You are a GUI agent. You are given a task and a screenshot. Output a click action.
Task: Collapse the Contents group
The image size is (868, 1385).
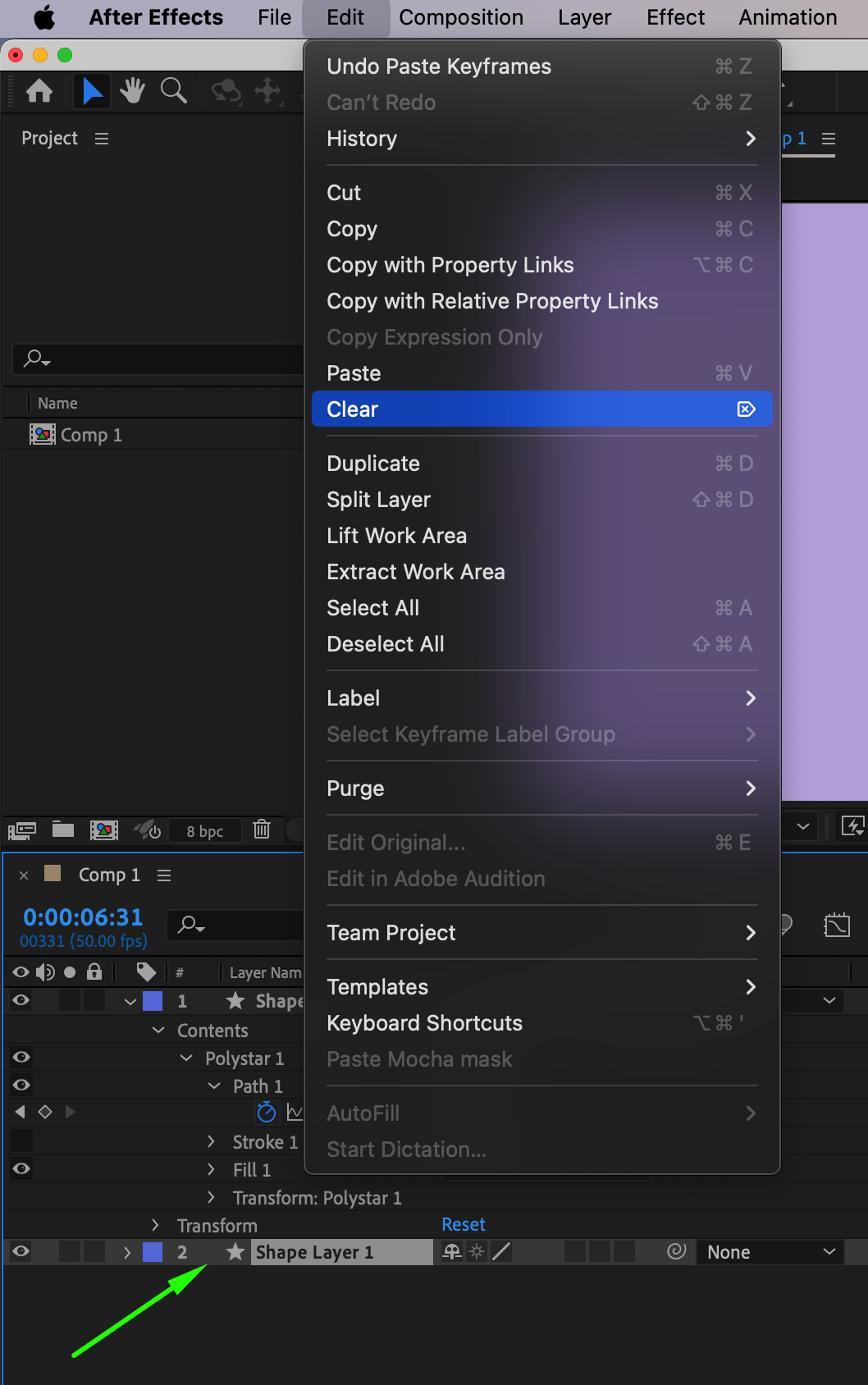[158, 1030]
